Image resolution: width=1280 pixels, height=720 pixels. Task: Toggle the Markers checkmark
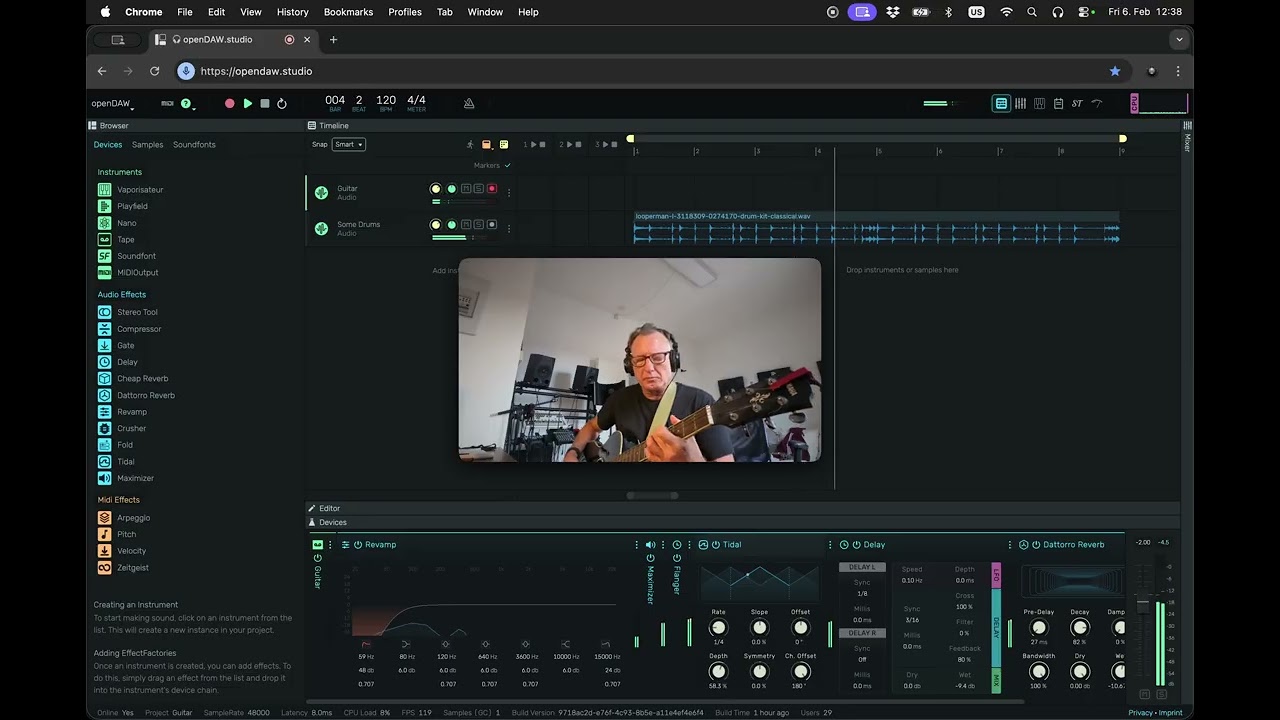[507, 165]
